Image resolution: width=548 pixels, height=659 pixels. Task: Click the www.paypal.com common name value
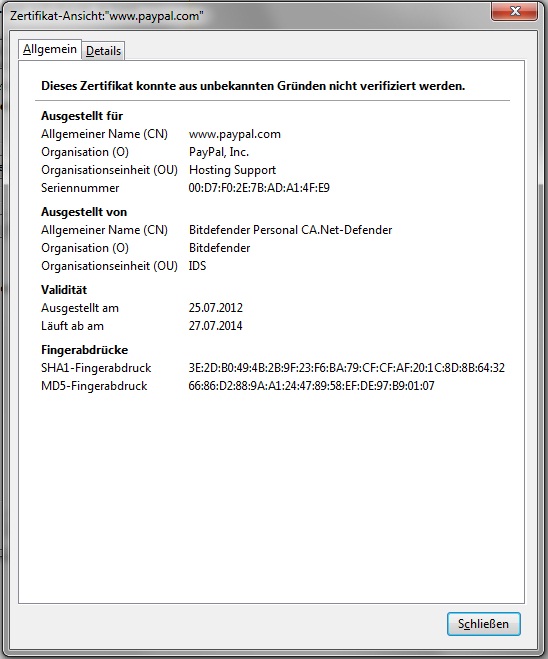tap(234, 134)
